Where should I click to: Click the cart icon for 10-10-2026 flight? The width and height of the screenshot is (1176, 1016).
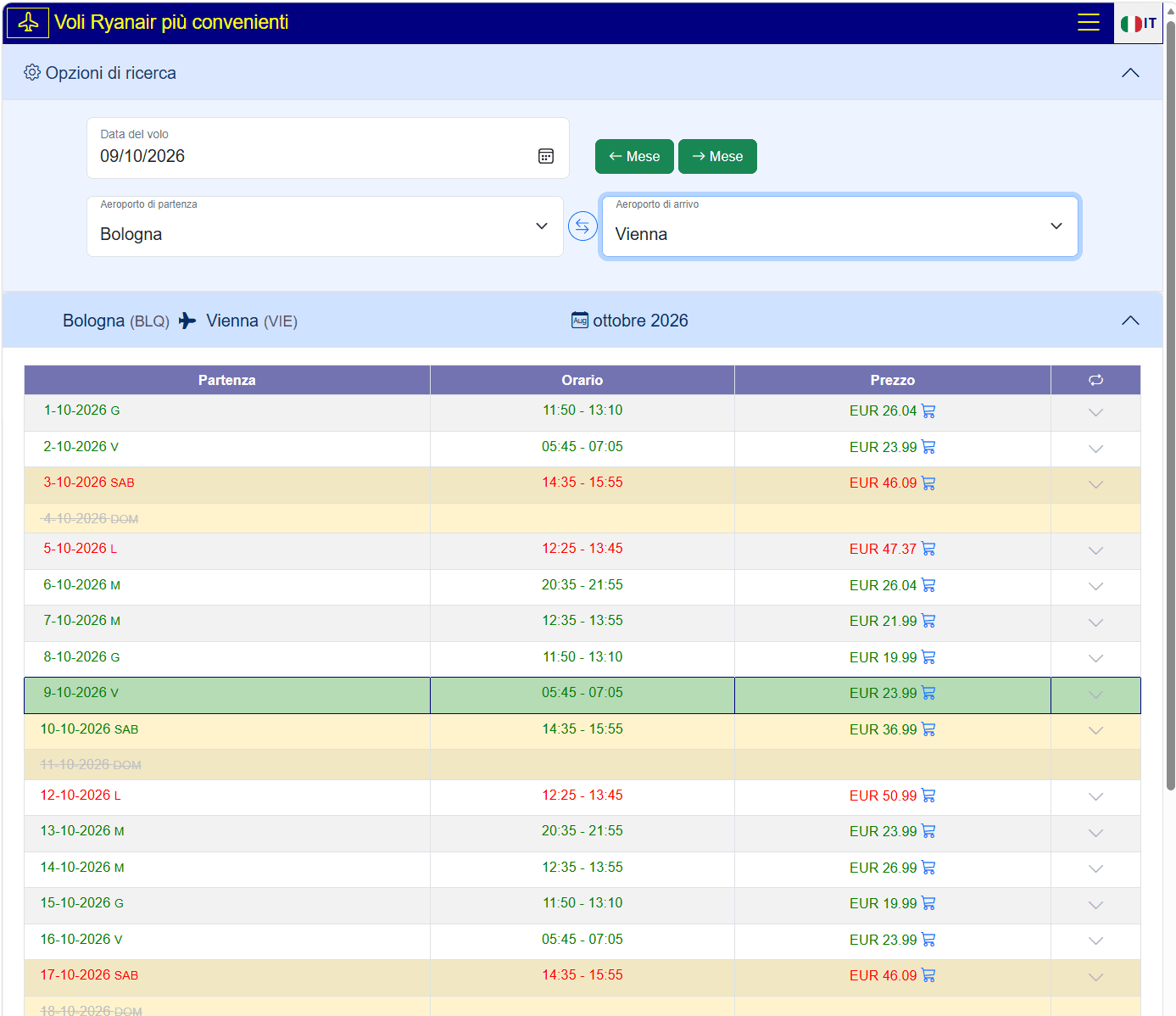(928, 729)
